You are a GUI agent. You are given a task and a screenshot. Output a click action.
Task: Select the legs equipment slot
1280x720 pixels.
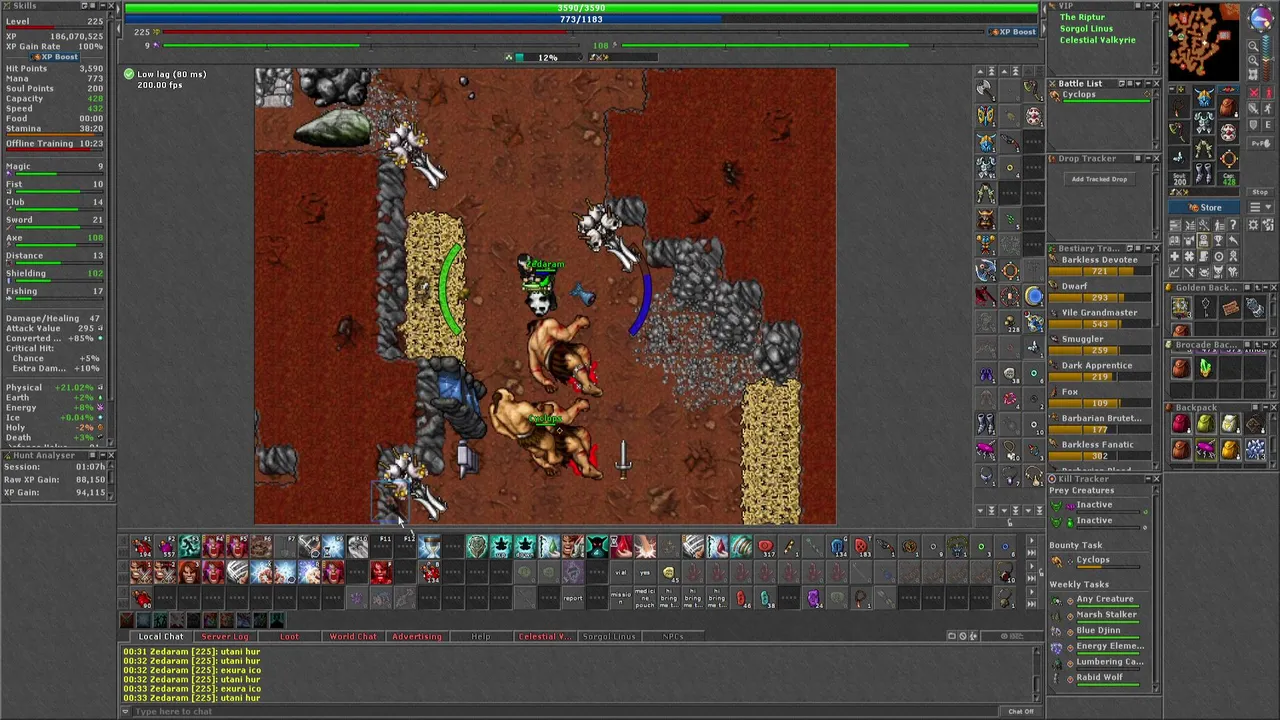(1204, 148)
